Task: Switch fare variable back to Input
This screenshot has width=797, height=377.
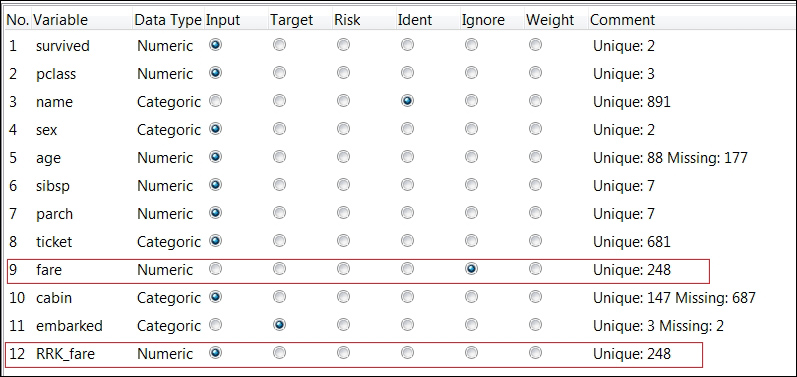Action: click(215, 269)
